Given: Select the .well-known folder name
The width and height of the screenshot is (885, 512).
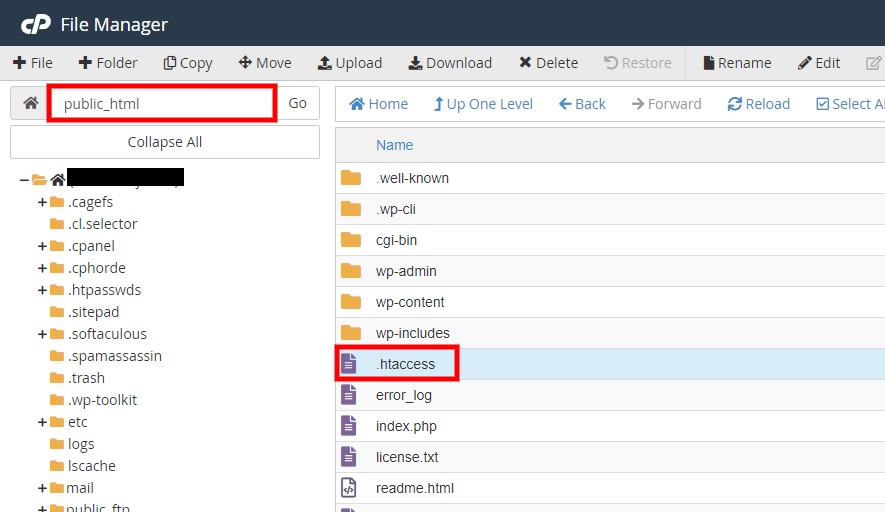Looking at the screenshot, I should [x=412, y=178].
